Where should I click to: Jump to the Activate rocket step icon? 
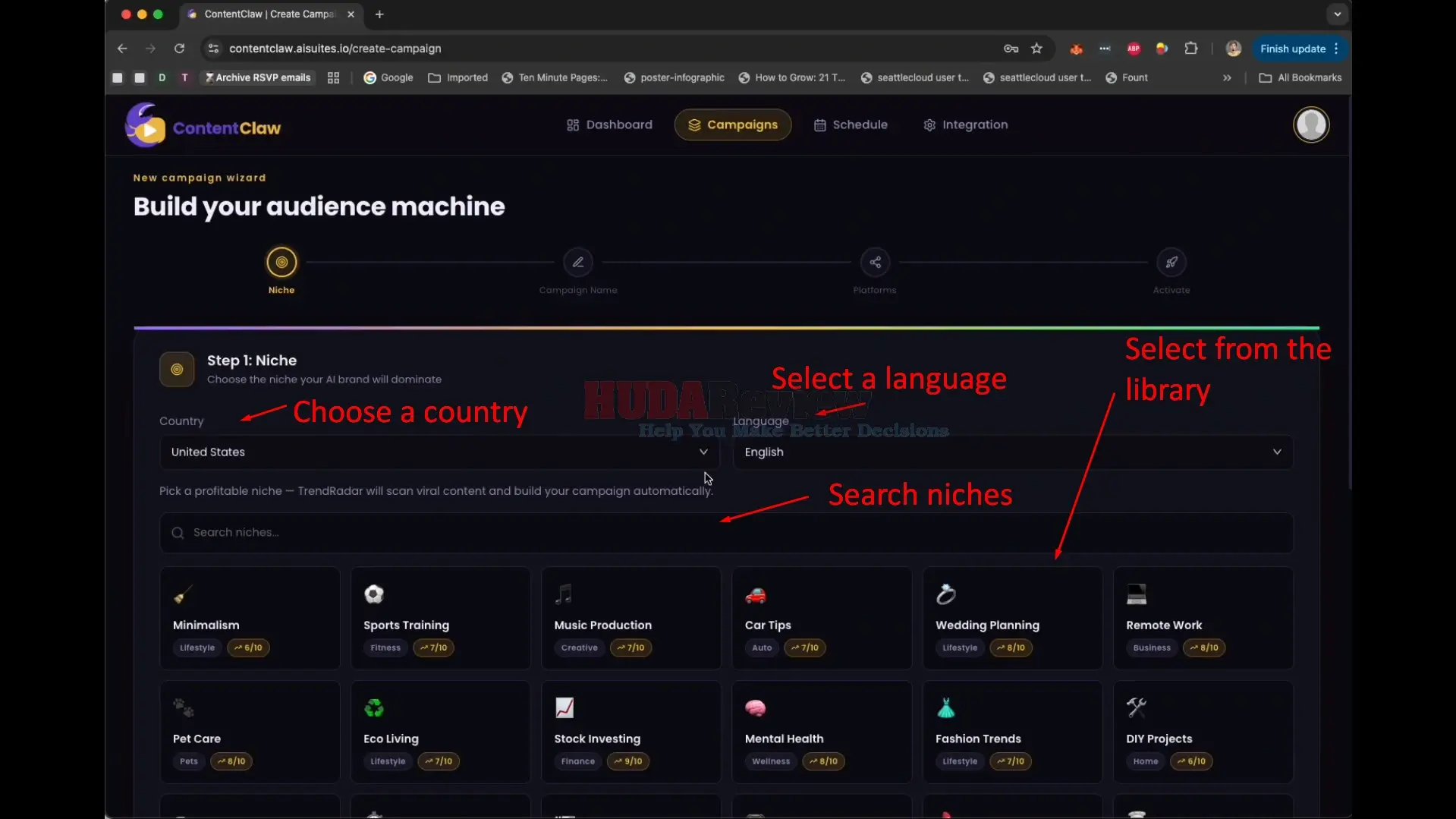pos(1171,263)
